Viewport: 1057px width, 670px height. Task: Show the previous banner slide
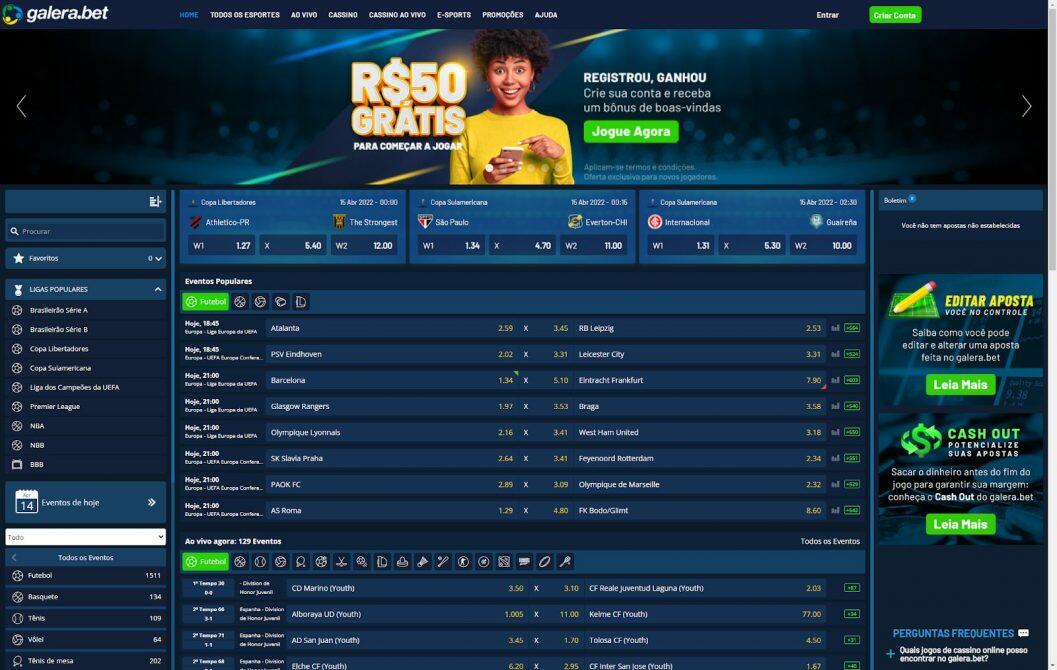pos(22,106)
